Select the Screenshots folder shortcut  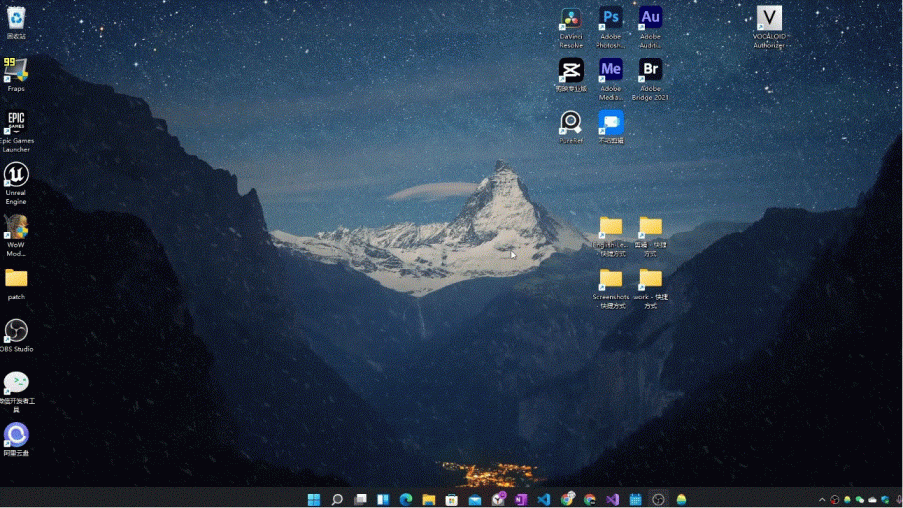(611, 279)
